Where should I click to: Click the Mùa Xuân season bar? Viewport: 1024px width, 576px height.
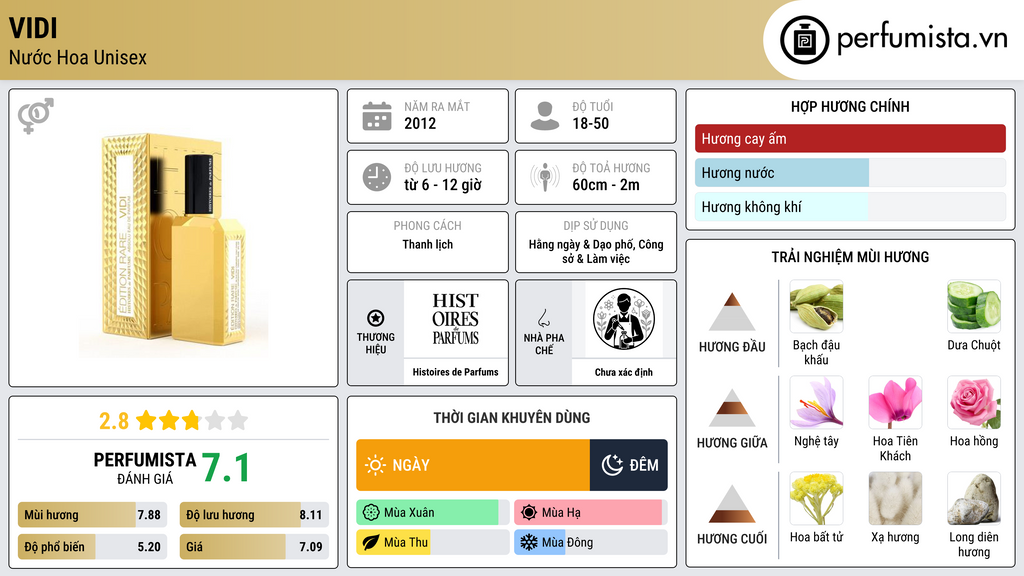[x=433, y=513]
